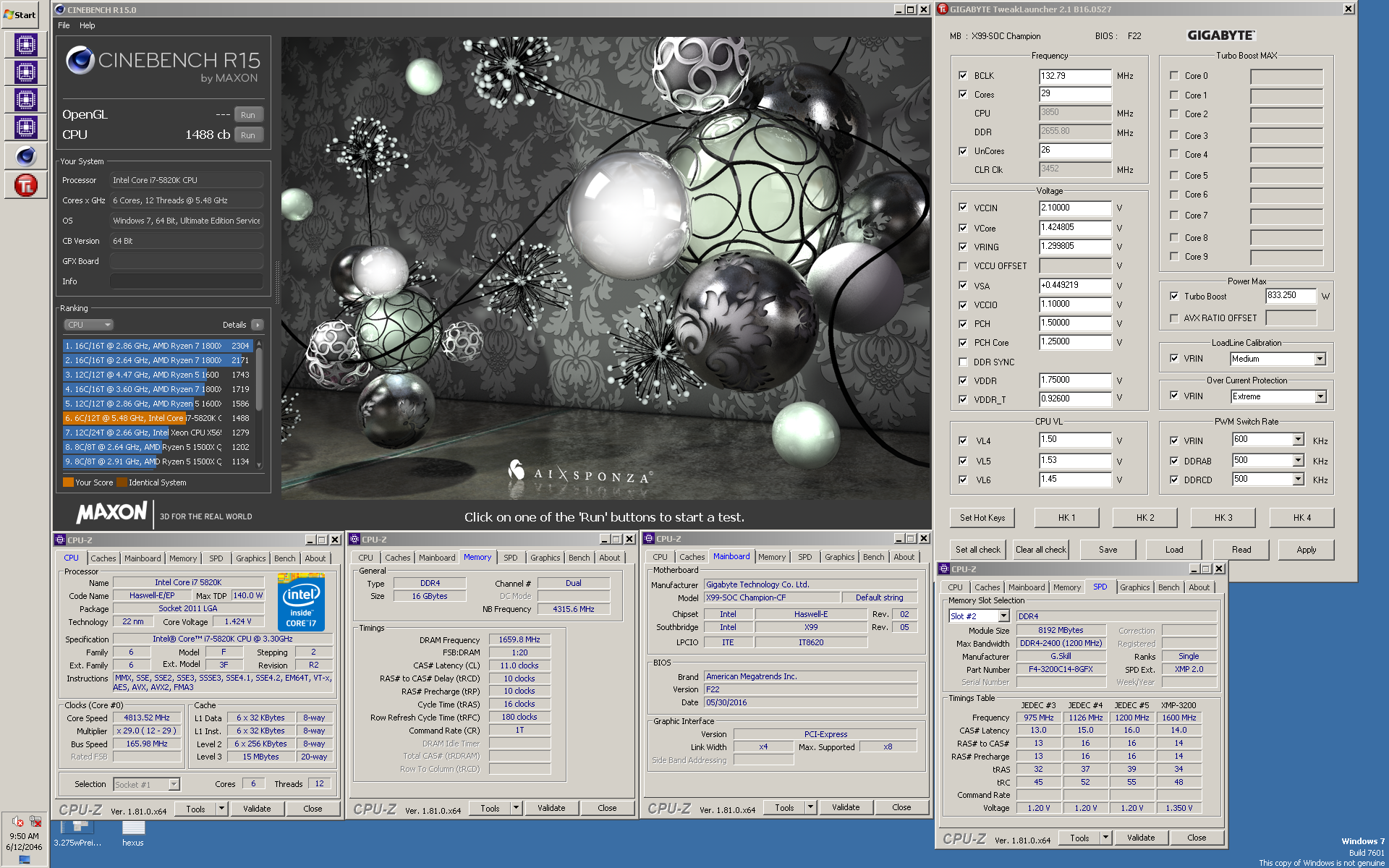Run the Cinebench CPU test

248,135
